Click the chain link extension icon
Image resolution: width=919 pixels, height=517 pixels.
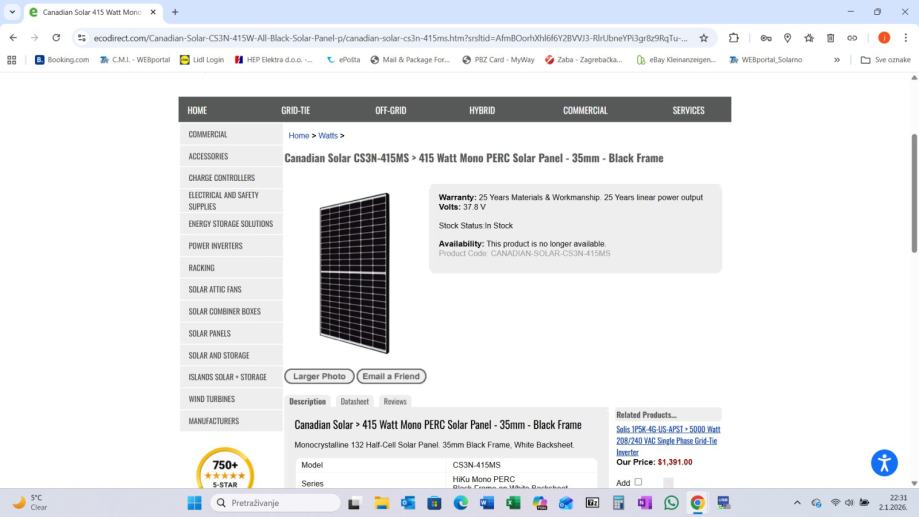852,38
